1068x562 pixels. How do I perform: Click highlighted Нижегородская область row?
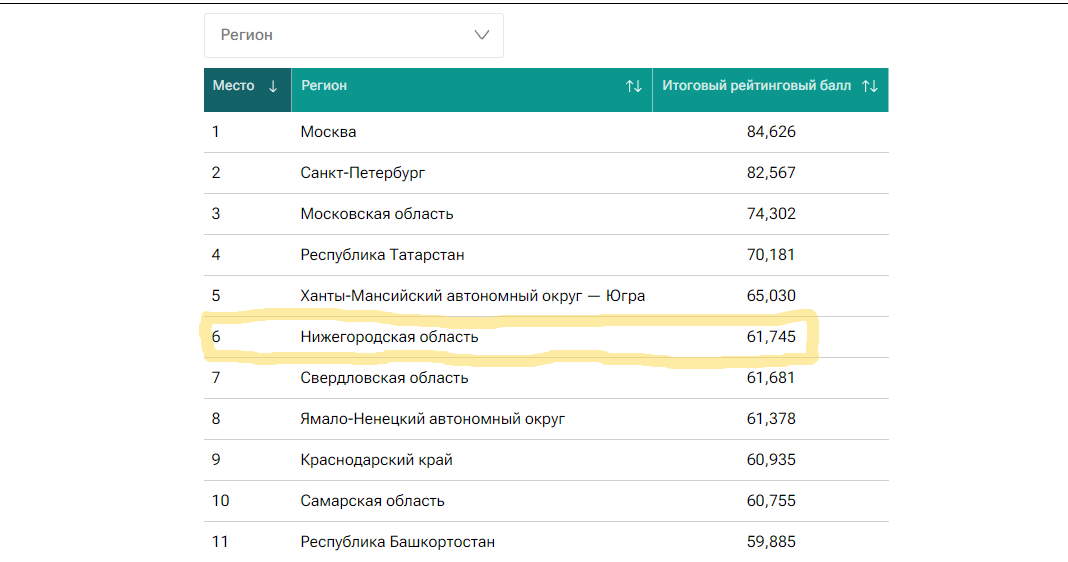pos(389,337)
